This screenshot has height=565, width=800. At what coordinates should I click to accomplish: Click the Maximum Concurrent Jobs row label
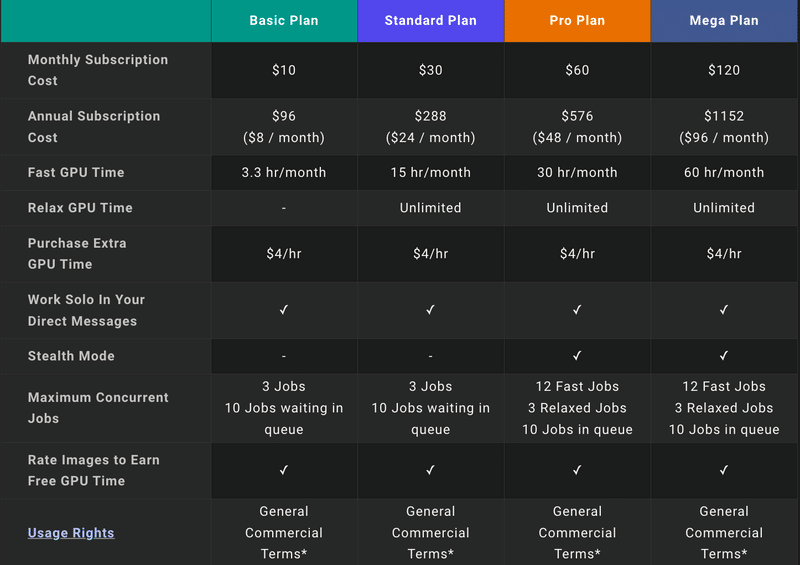(98, 408)
